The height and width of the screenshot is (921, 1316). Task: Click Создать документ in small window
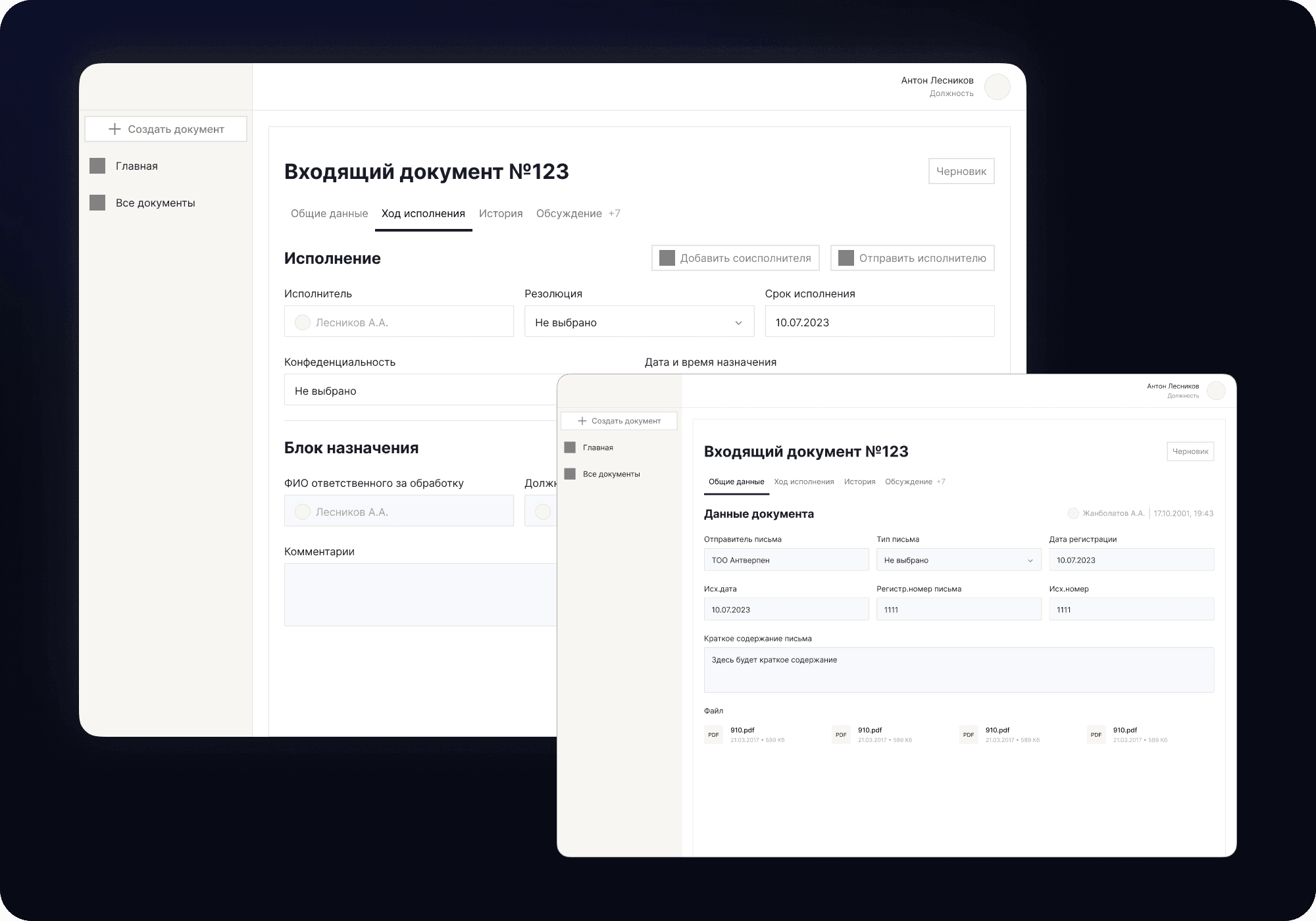tap(619, 421)
